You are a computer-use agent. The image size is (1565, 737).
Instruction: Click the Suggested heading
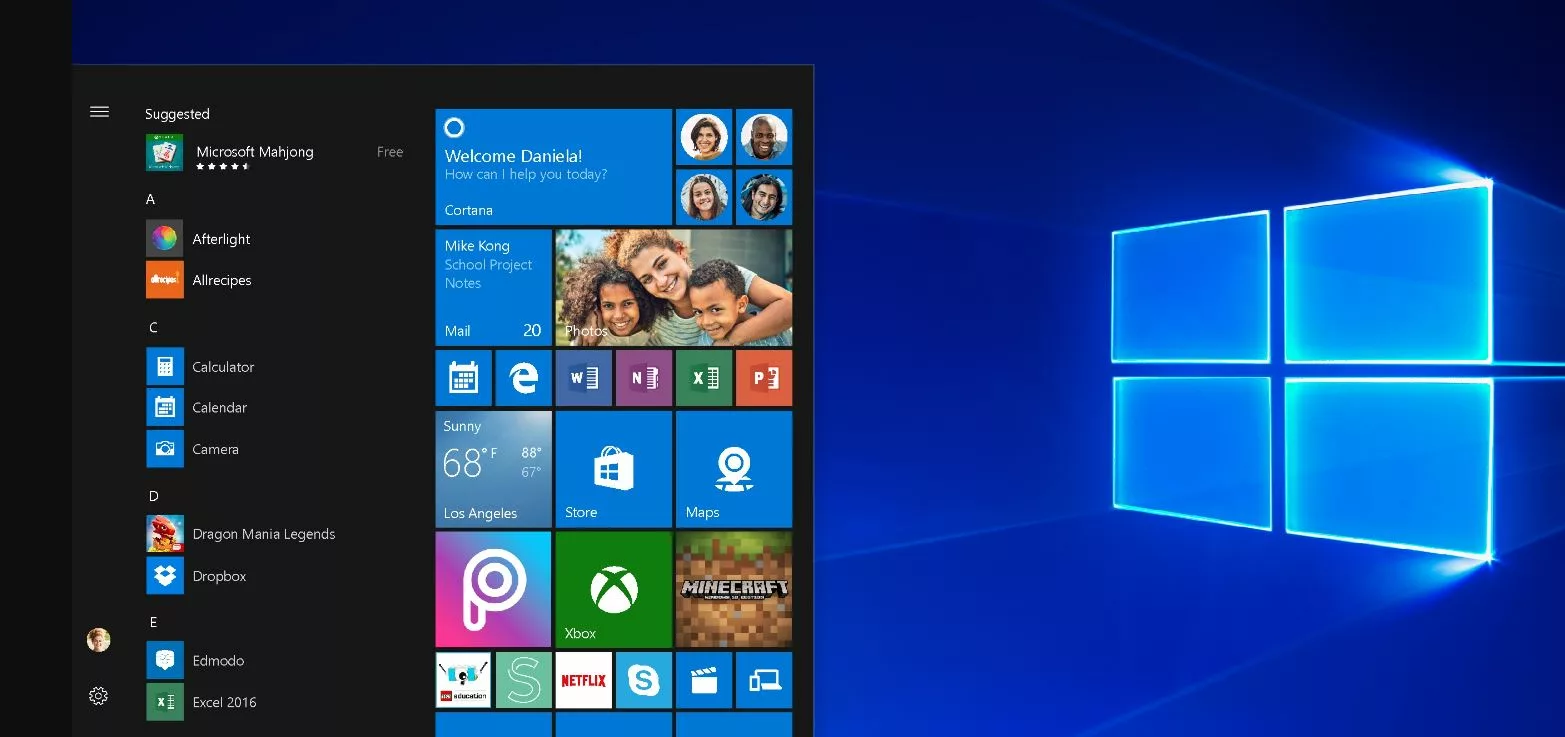click(177, 114)
